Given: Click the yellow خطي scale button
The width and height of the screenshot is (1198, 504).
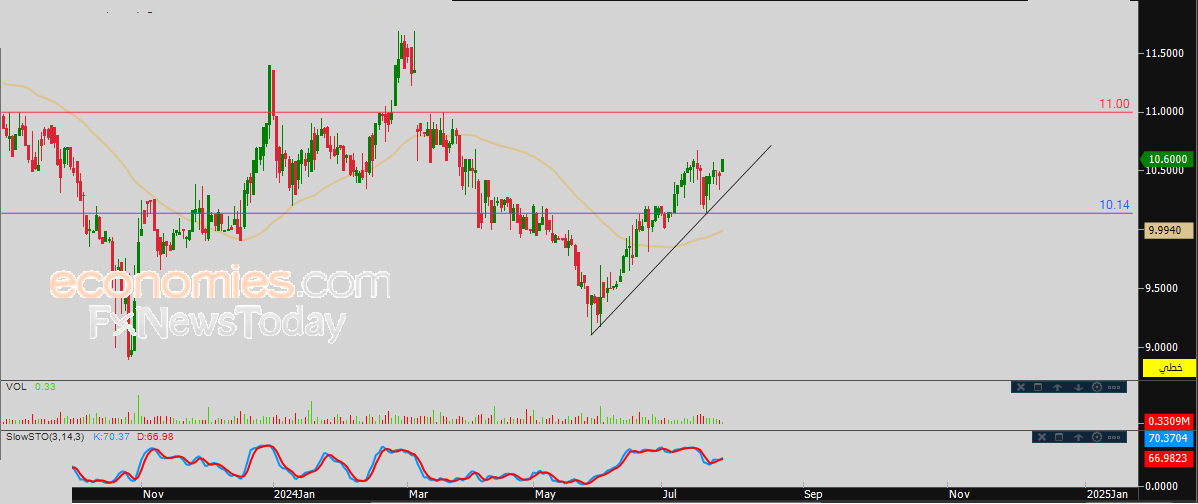Looking at the screenshot, I should (1168, 367).
